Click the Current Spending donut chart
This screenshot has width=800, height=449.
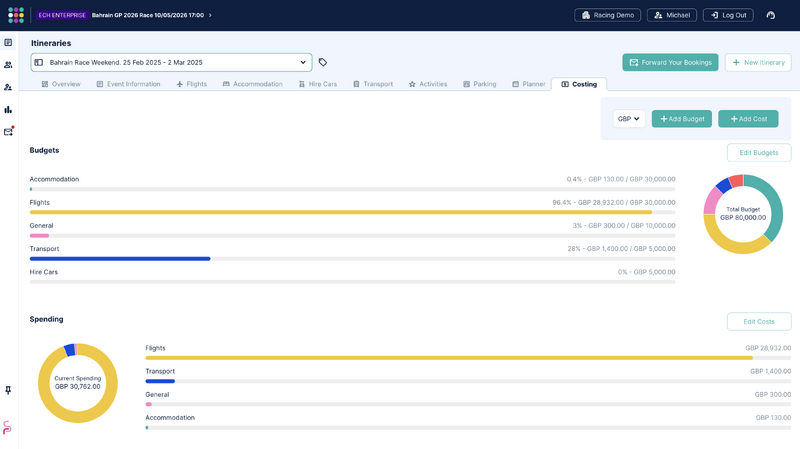click(x=78, y=383)
